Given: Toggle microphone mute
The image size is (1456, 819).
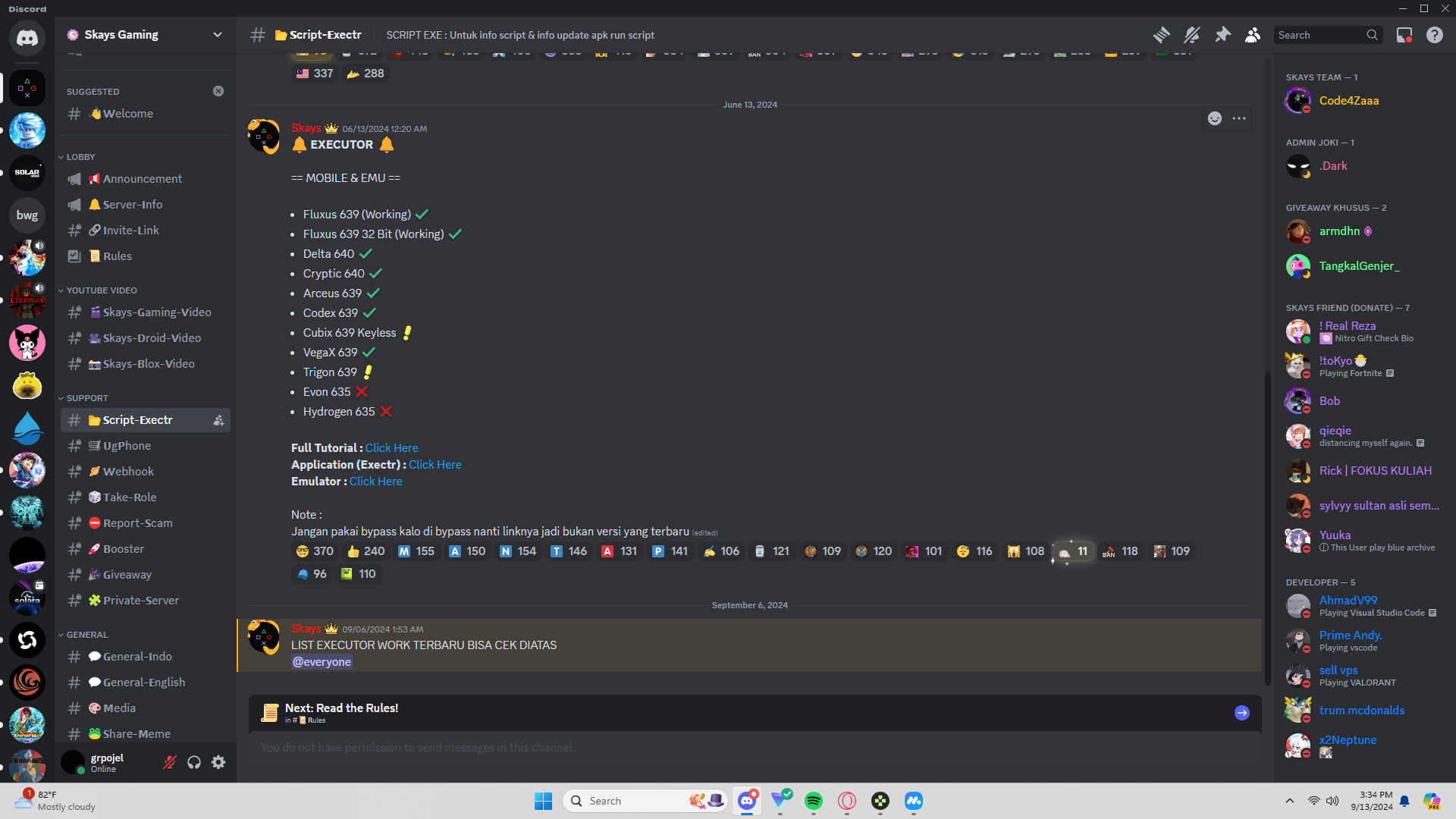Looking at the screenshot, I should 170,762.
